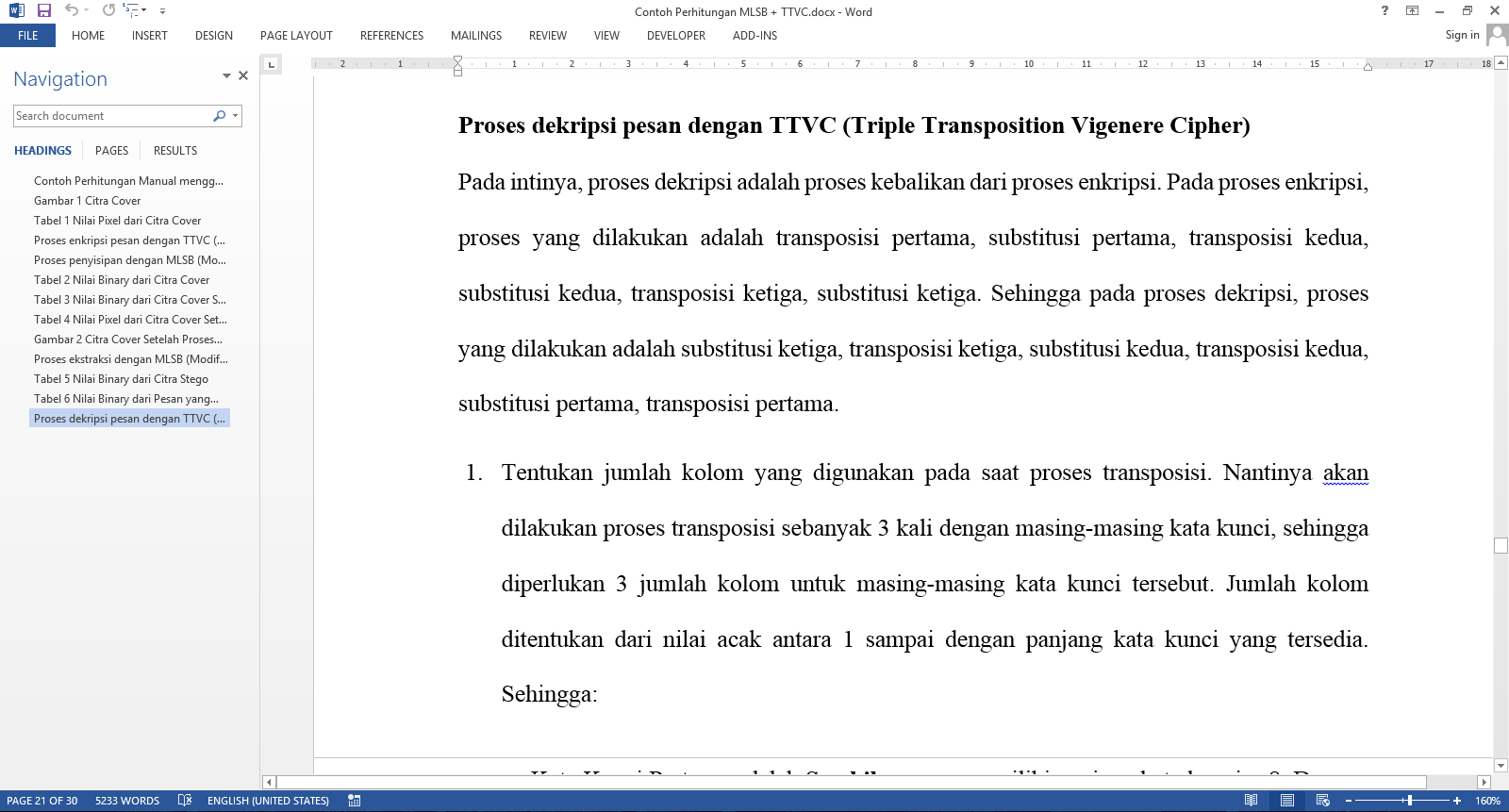Click the Undo arrow icon

71,10
